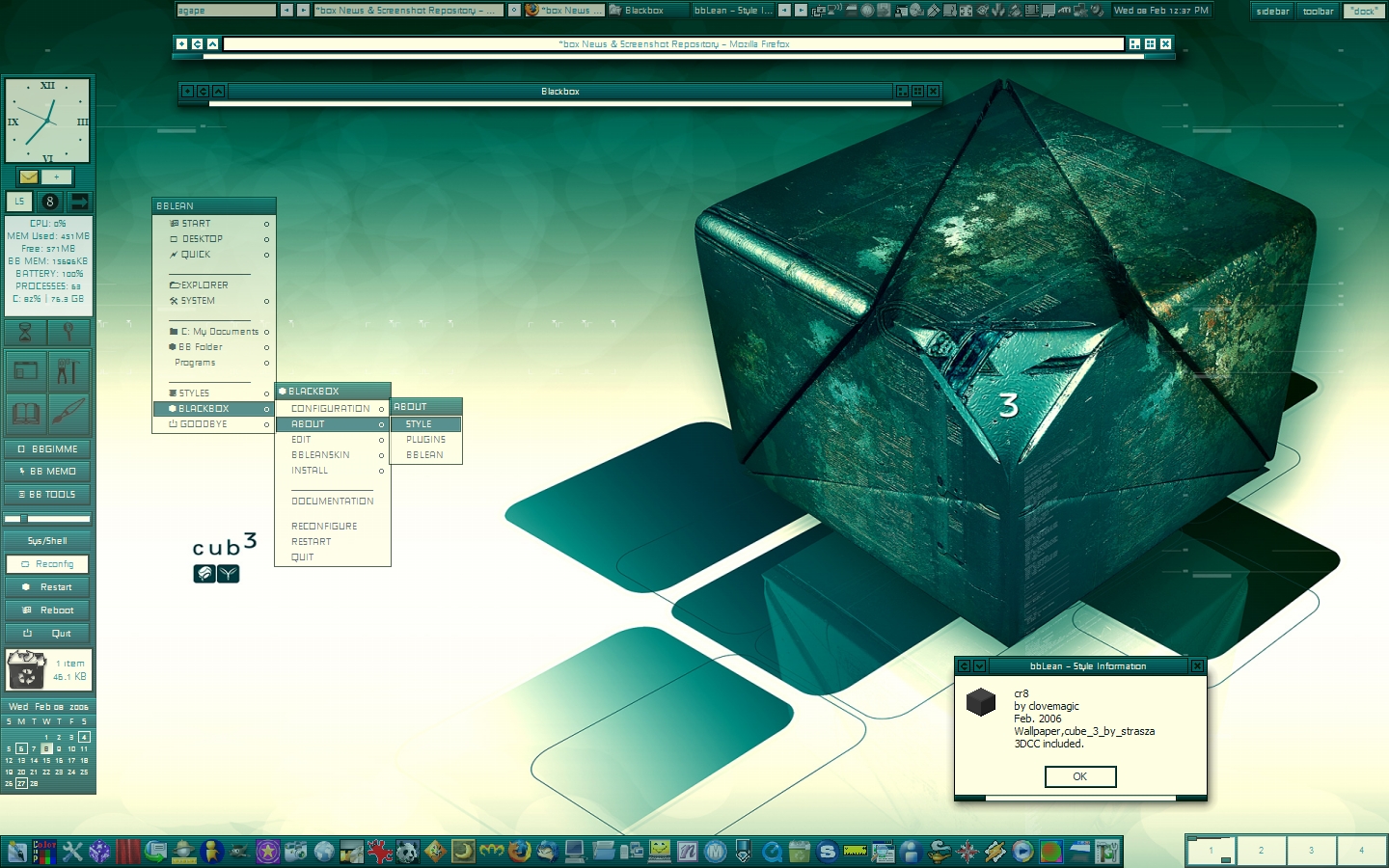Choose GOODBYE in bbLean menu
1389x868 pixels.
[214, 423]
